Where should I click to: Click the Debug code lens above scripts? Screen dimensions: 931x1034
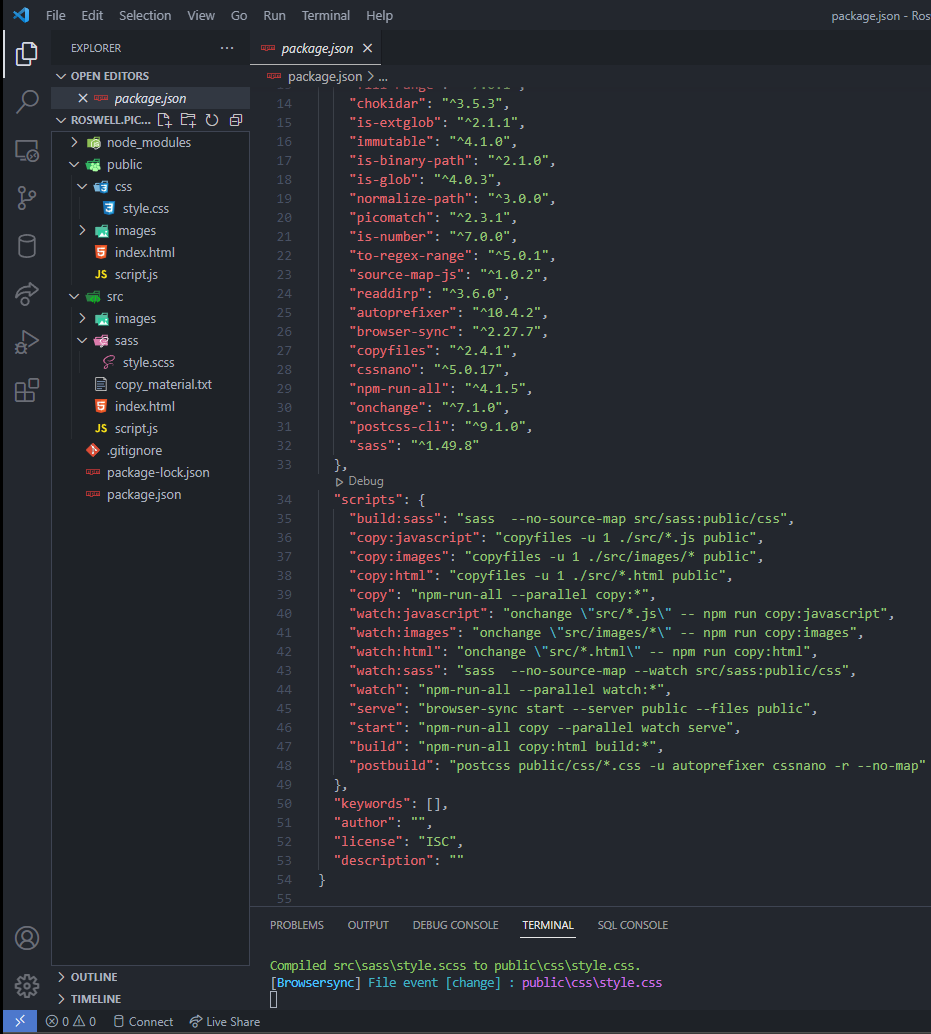coord(365,481)
